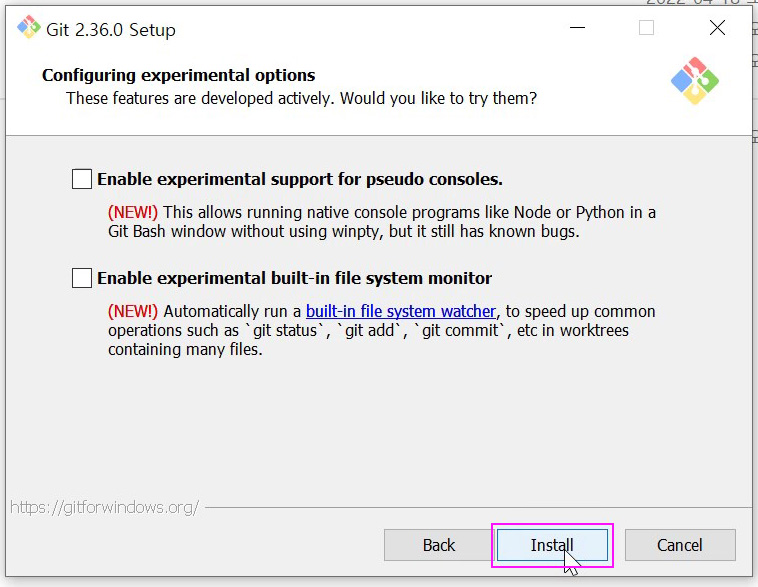Image resolution: width=758 pixels, height=587 pixels.
Task: Open the built-in file system watcher link
Action: click(400, 311)
